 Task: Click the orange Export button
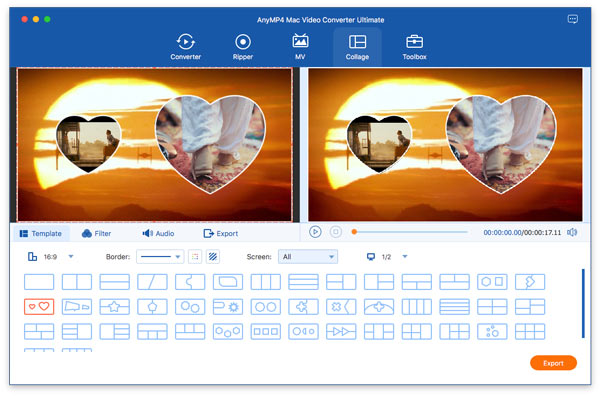[x=553, y=363]
